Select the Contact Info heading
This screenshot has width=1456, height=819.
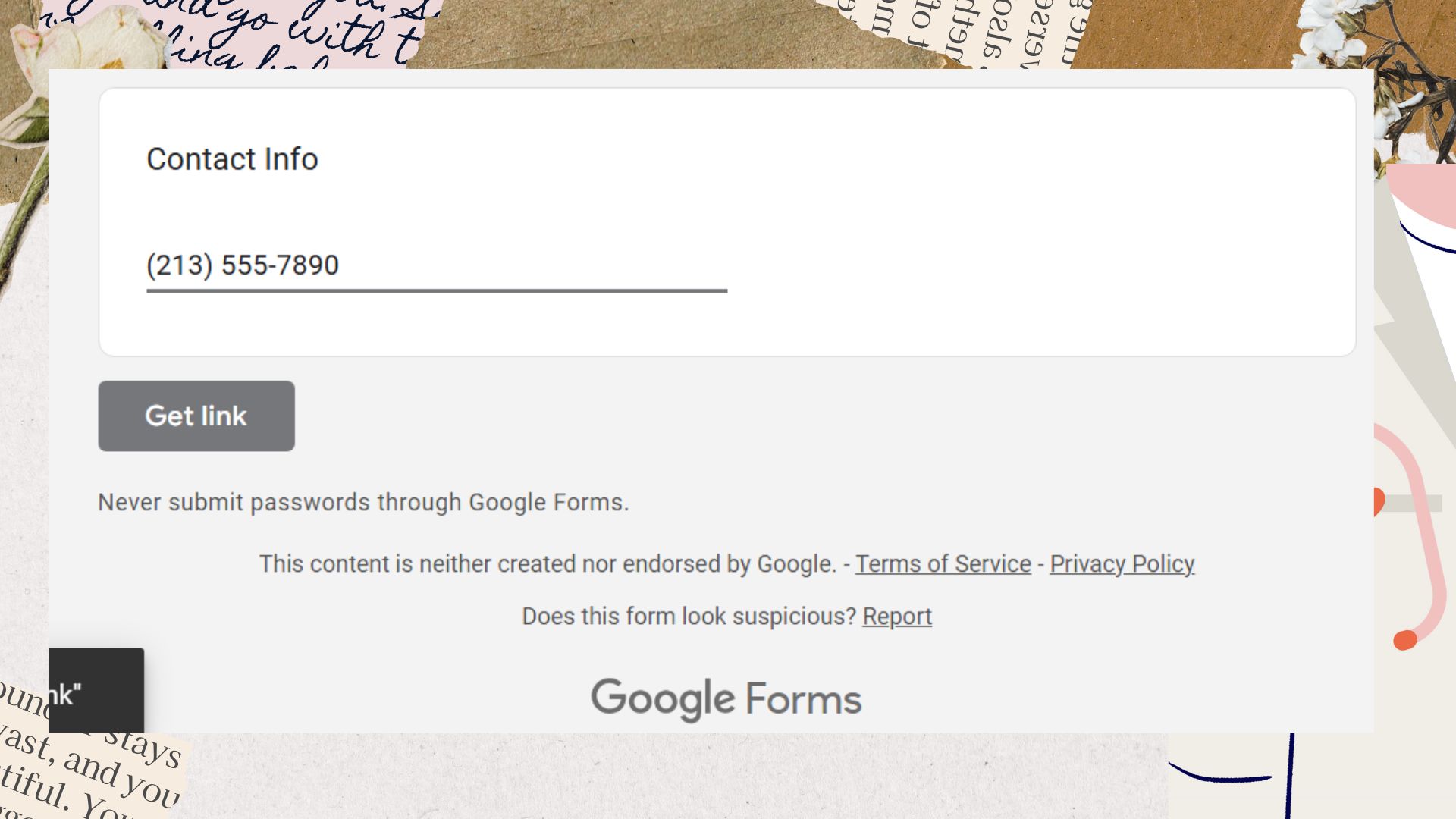232,159
